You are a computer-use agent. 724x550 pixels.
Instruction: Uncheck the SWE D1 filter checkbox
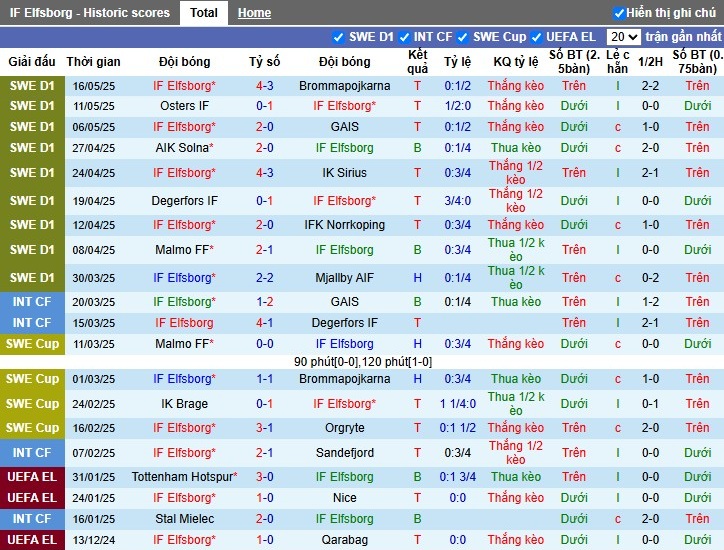338,37
